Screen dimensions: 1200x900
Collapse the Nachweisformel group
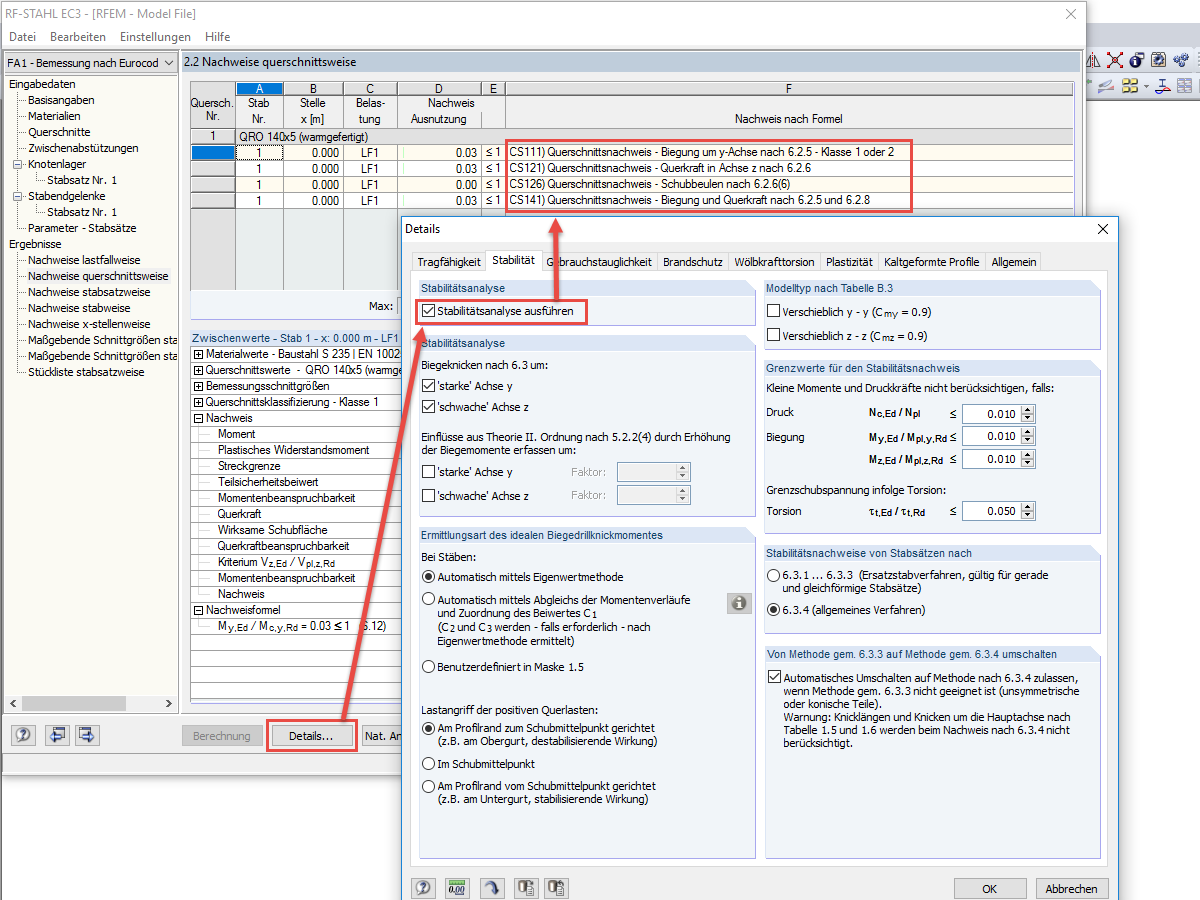[x=198, y=610]
